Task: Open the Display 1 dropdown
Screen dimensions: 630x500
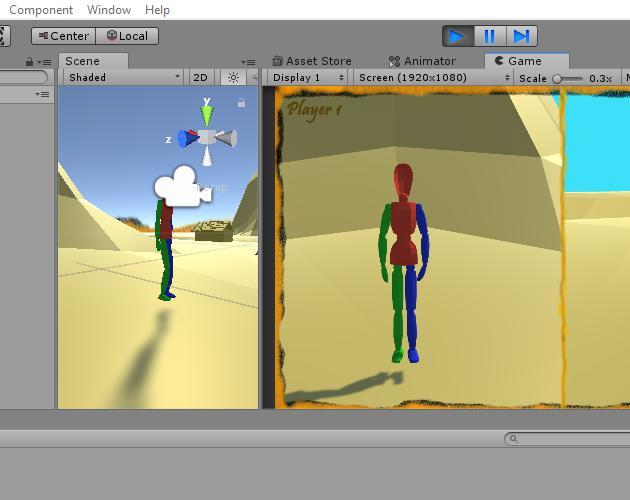Action: (307, 77)
